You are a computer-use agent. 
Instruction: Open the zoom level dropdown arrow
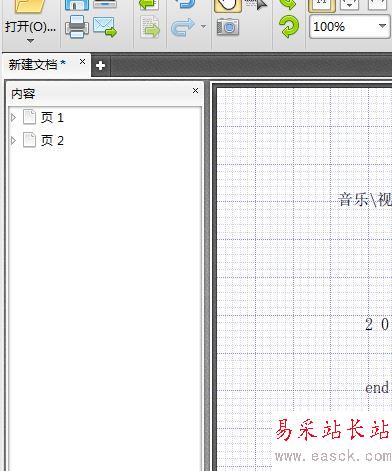pyautogui.click(x=382, y=26)
